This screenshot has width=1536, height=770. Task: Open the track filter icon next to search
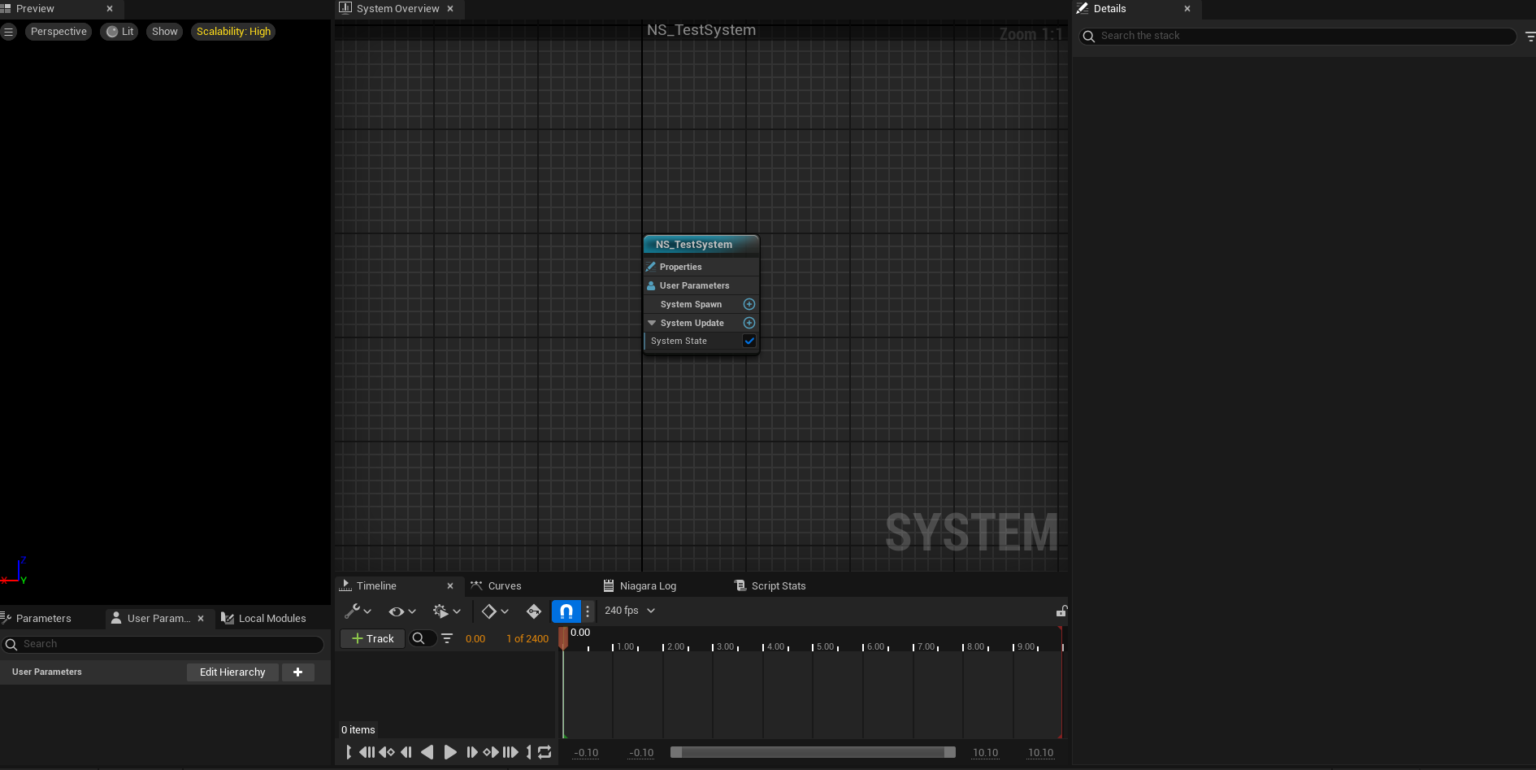coord(446,638)
